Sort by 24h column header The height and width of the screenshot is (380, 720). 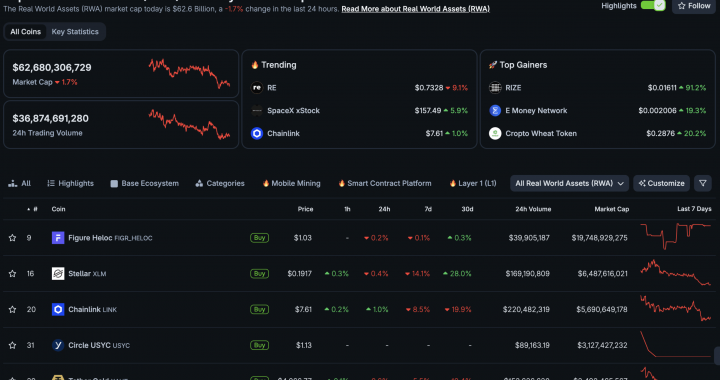point(384,209)
